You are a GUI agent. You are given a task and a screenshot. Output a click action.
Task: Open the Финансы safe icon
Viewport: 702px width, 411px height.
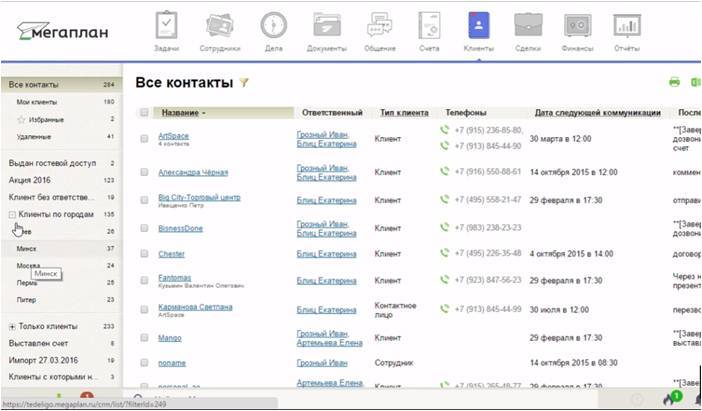click(575, 26)
